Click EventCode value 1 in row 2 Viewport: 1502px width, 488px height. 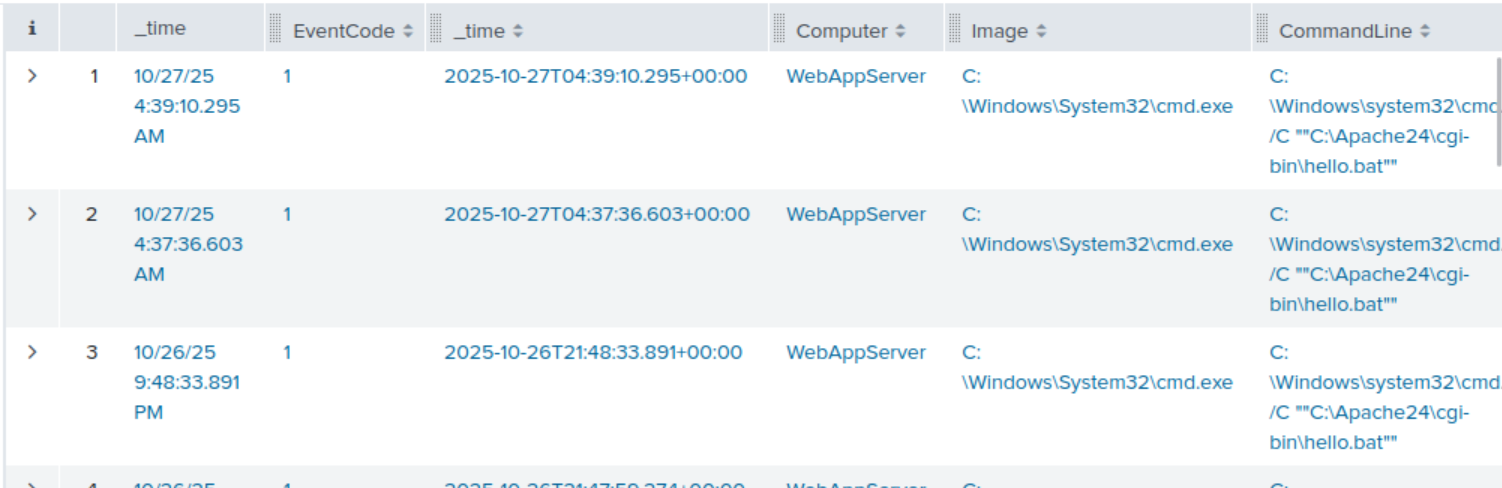click(x=287, y=214)
